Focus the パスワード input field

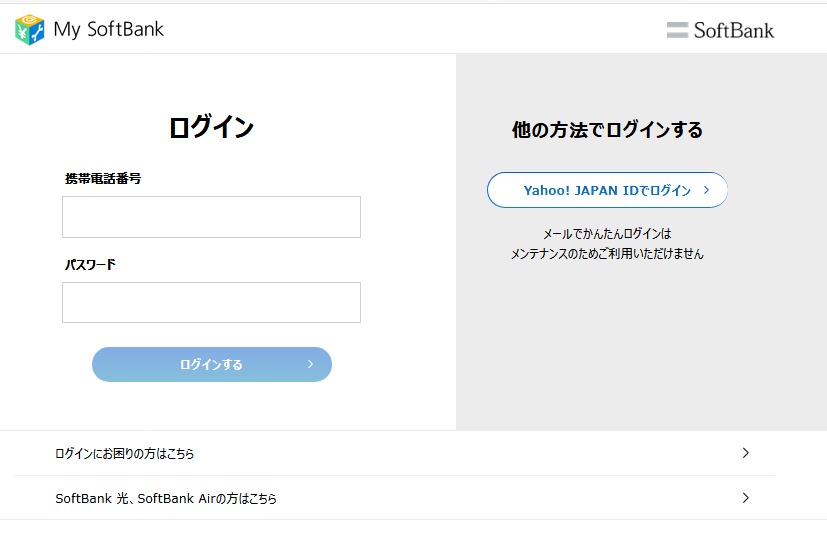click(211, 302)
